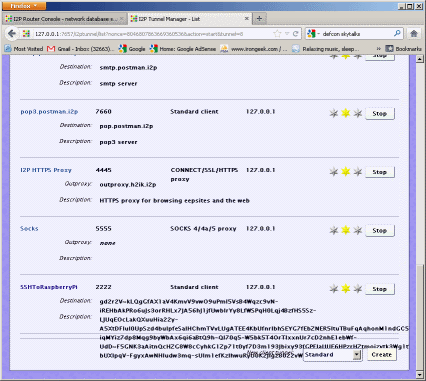Select port value 7660
Viewport: 426px width, 381px height.
(103, 112)
